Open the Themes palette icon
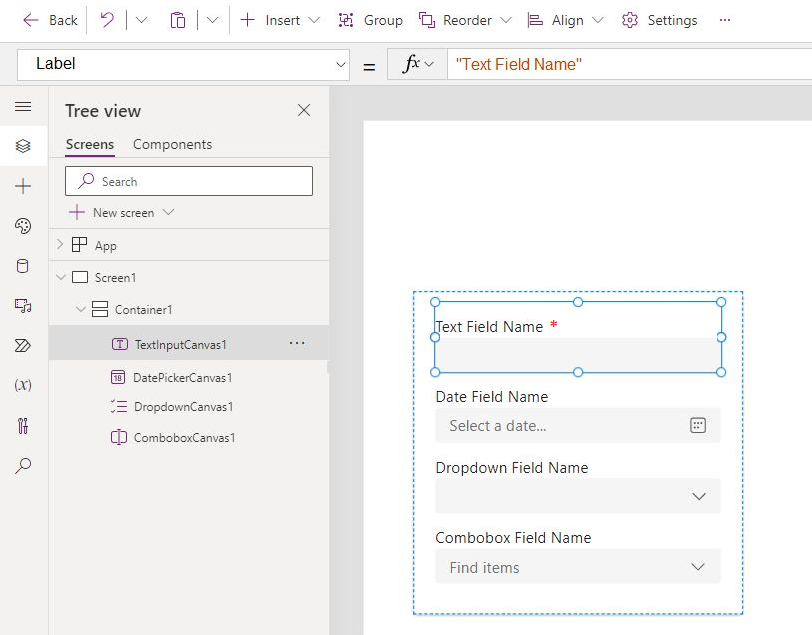The image size is (812, 635). 23,226
